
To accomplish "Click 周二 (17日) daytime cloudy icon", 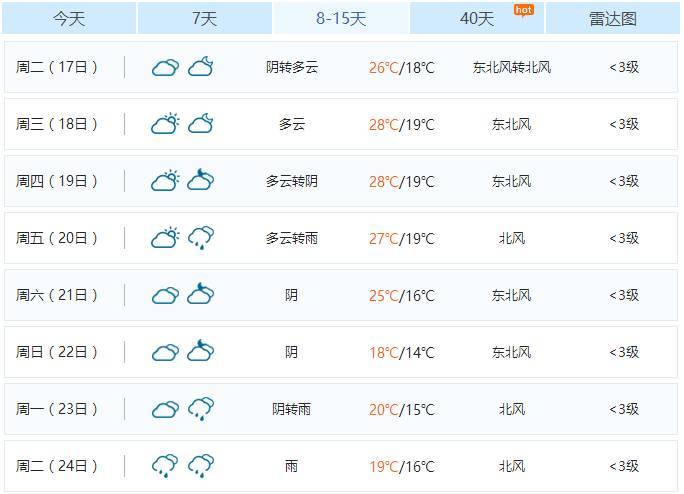I will (x=165, y=68).
